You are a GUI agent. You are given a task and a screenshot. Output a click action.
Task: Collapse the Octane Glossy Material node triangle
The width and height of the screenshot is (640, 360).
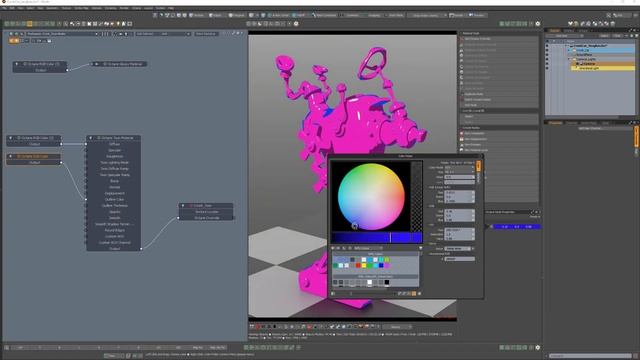97,64
